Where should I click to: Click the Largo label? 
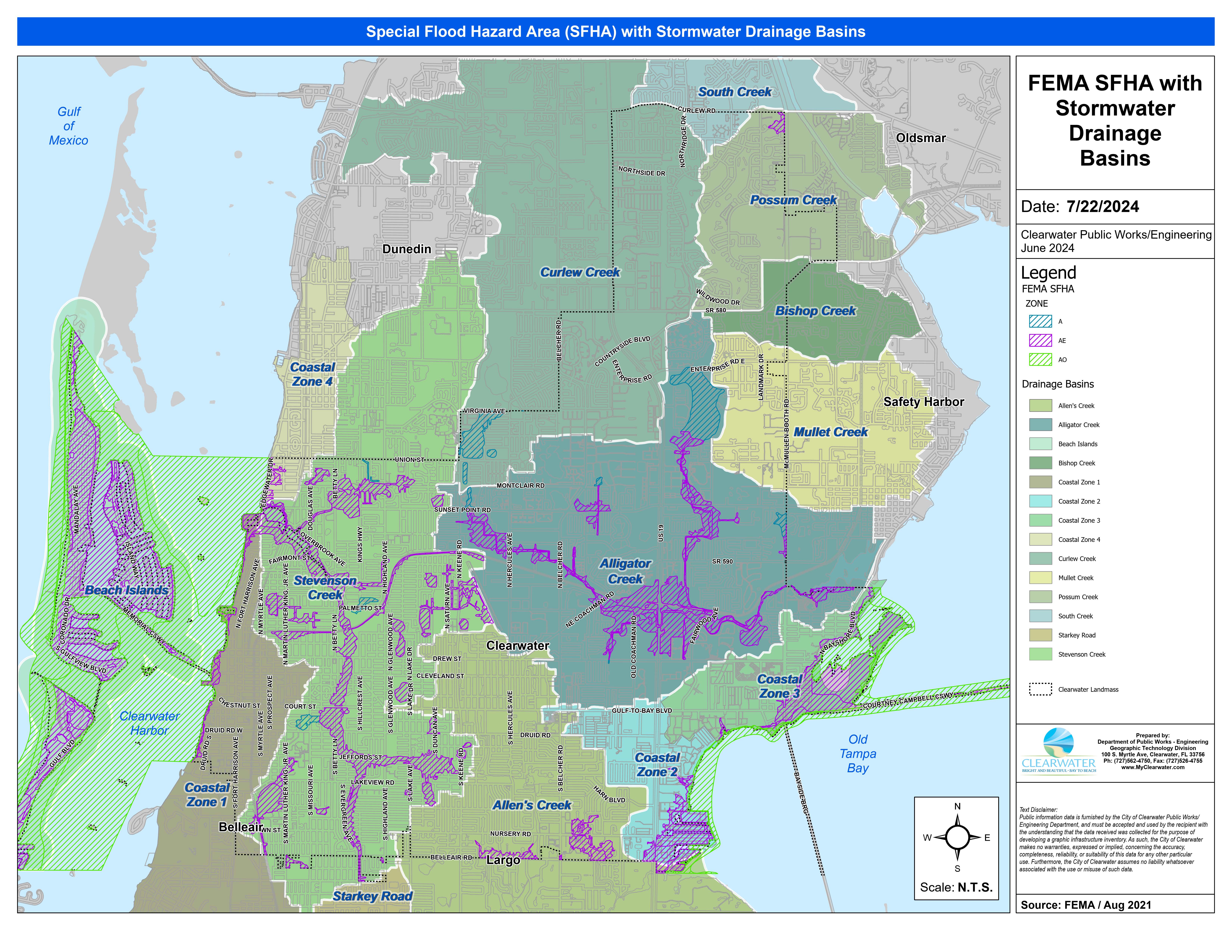503,860
